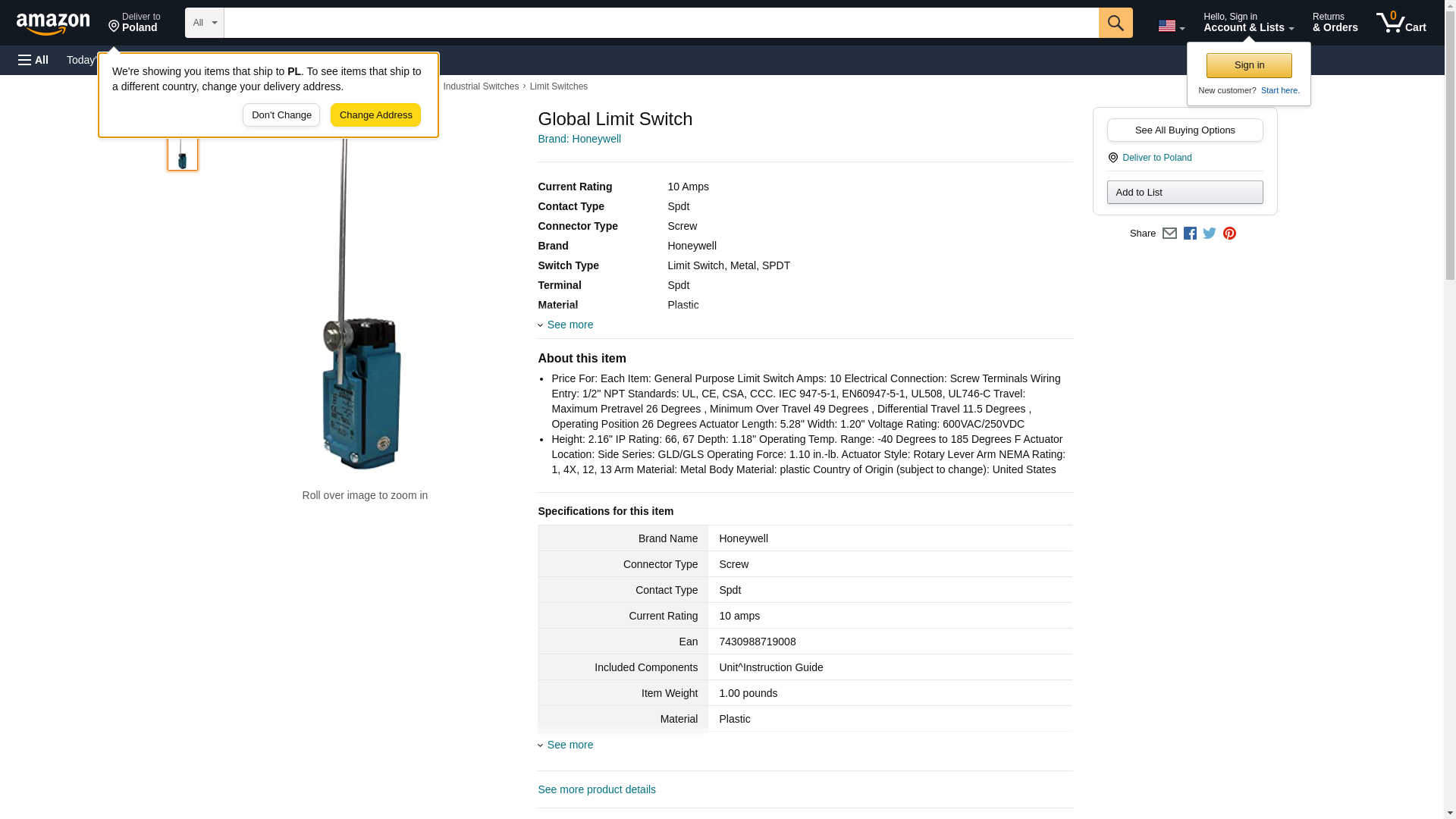Click the Change Address button
Screen dimensions: 1456x819
click(375, 115)
